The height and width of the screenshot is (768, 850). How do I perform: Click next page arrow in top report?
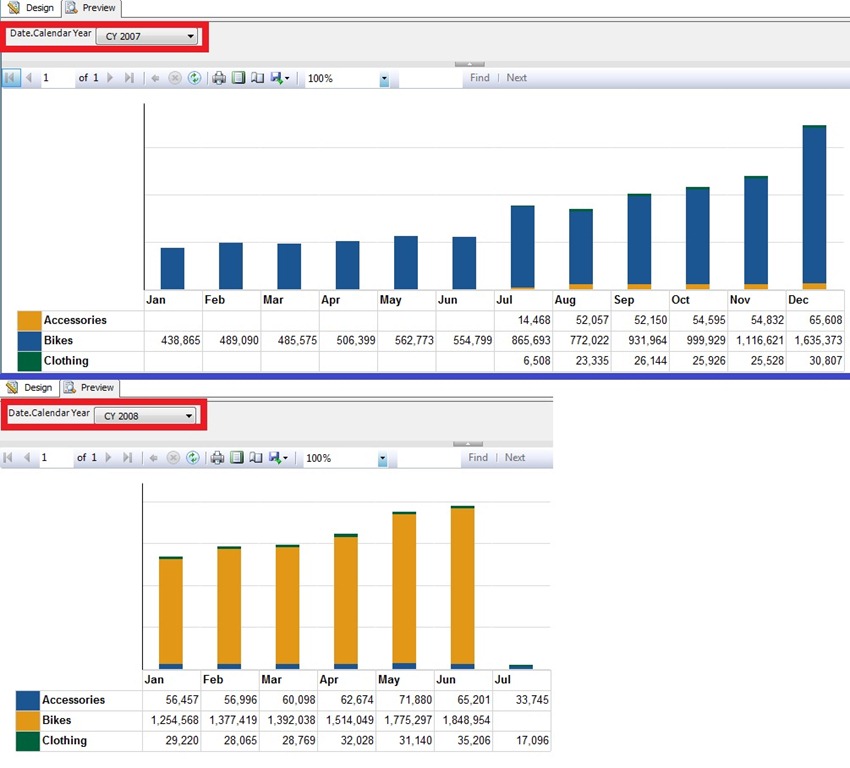tap(110, 78)
